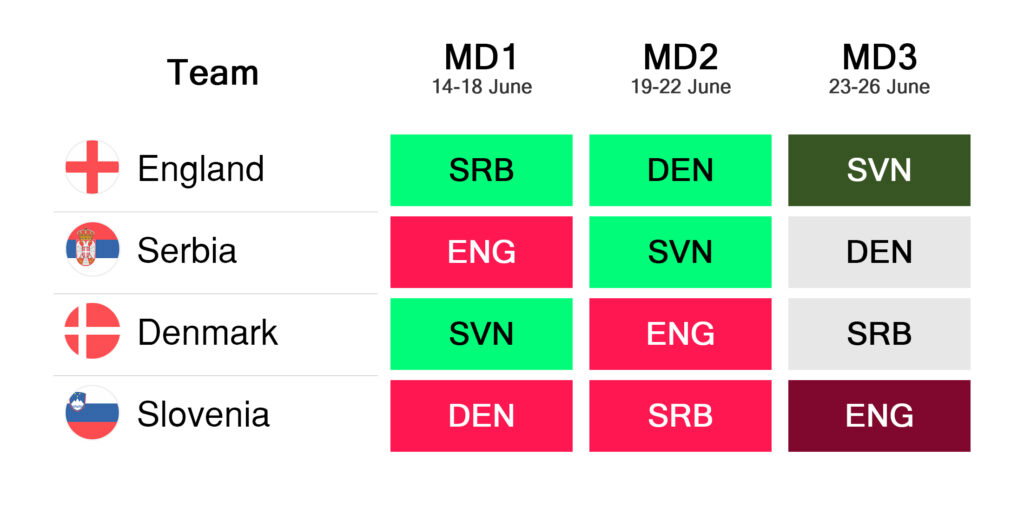Open the Denmark team name

point(207,333)
